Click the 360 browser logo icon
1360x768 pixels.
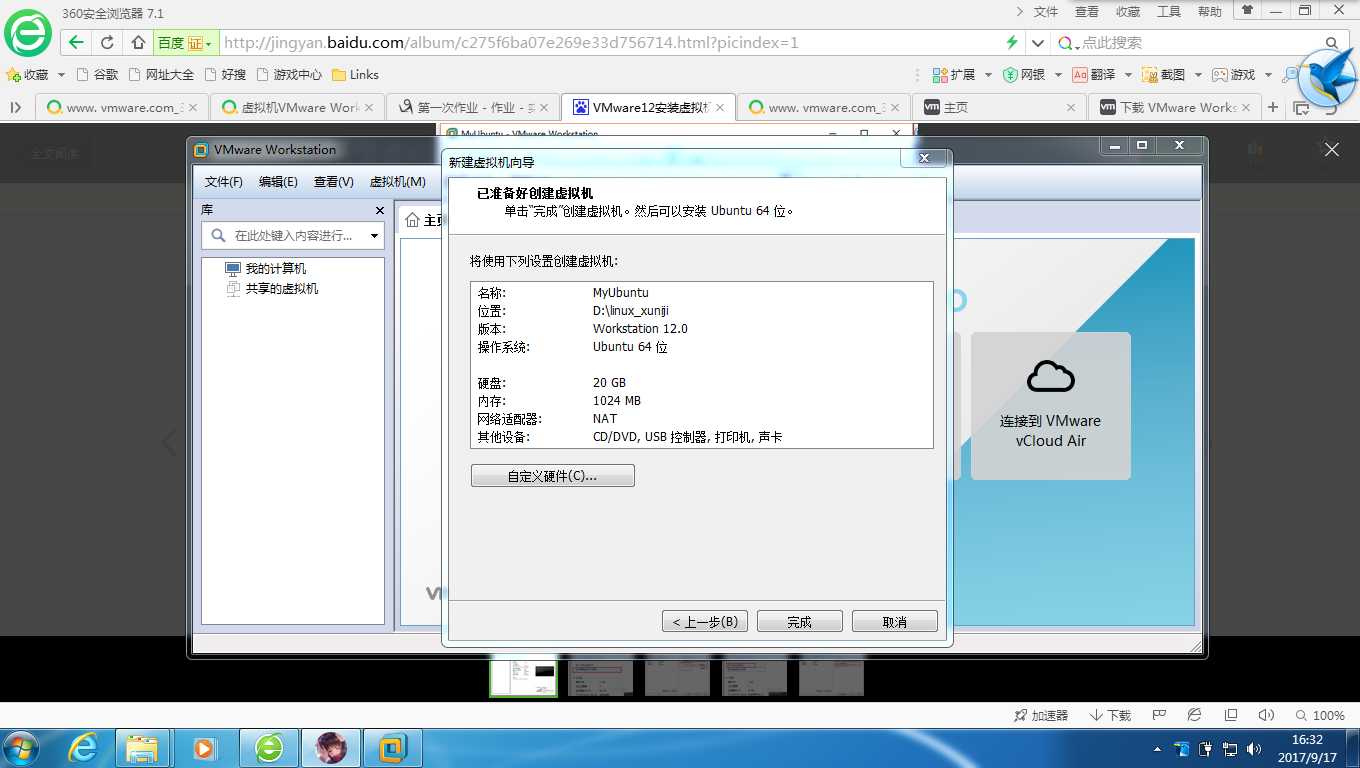point(28,33)
